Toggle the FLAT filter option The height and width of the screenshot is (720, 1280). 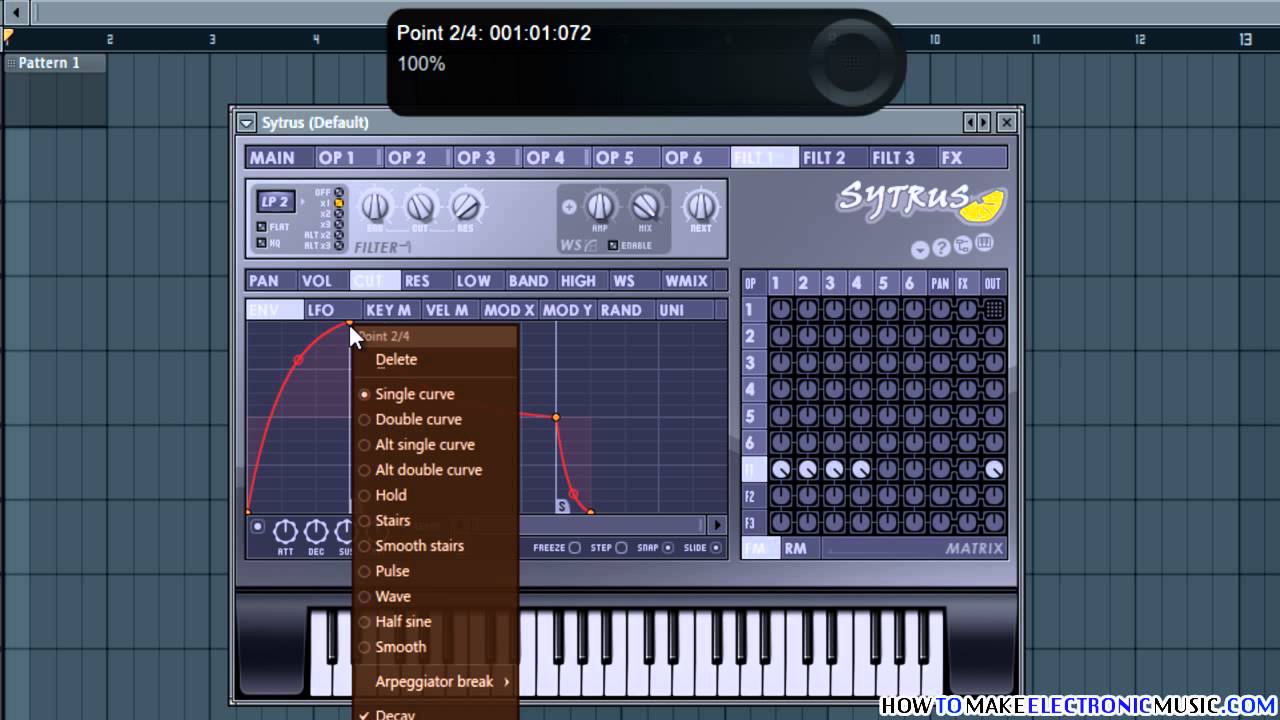click(x=262, y=227)
